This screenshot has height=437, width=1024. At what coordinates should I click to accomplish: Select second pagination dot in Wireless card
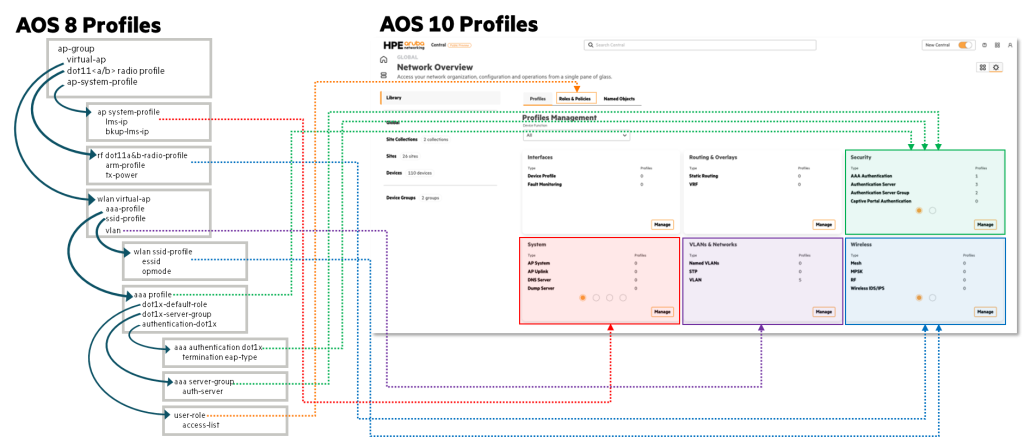click(x=933, y=297)
